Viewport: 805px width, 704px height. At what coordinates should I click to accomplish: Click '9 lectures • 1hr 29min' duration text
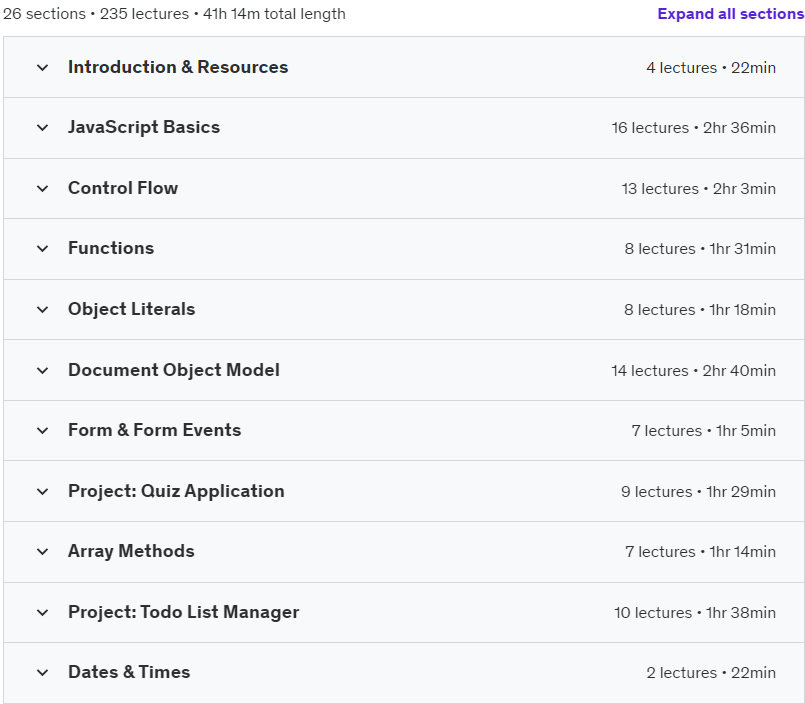pyautogui.click(x=698, y=492)
